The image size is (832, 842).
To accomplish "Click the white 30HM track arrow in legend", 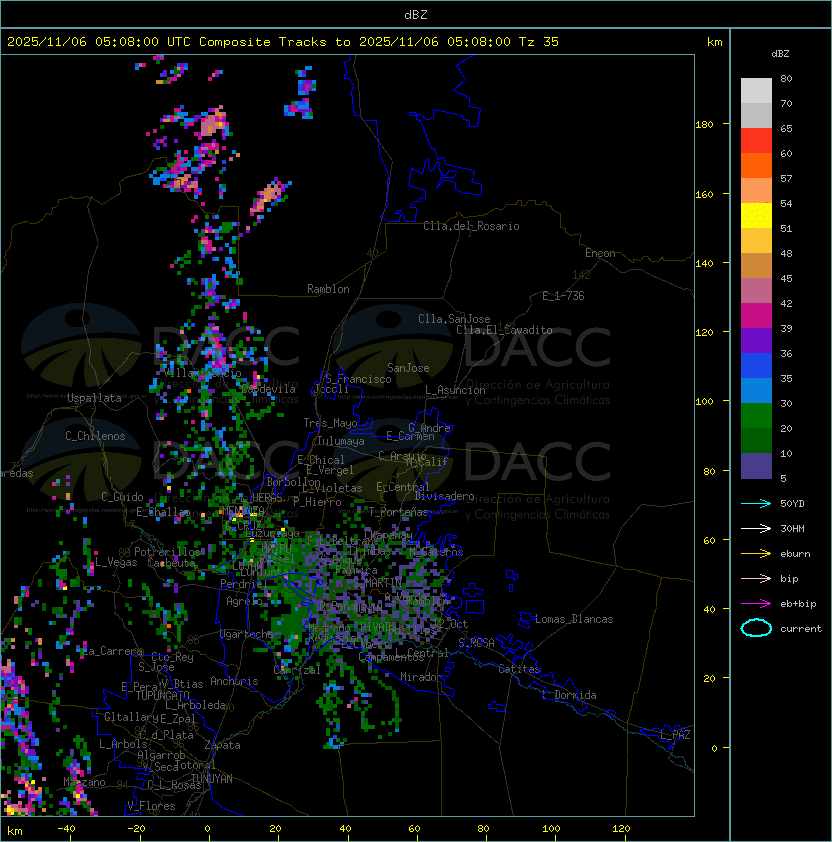I will pos(756,529).
